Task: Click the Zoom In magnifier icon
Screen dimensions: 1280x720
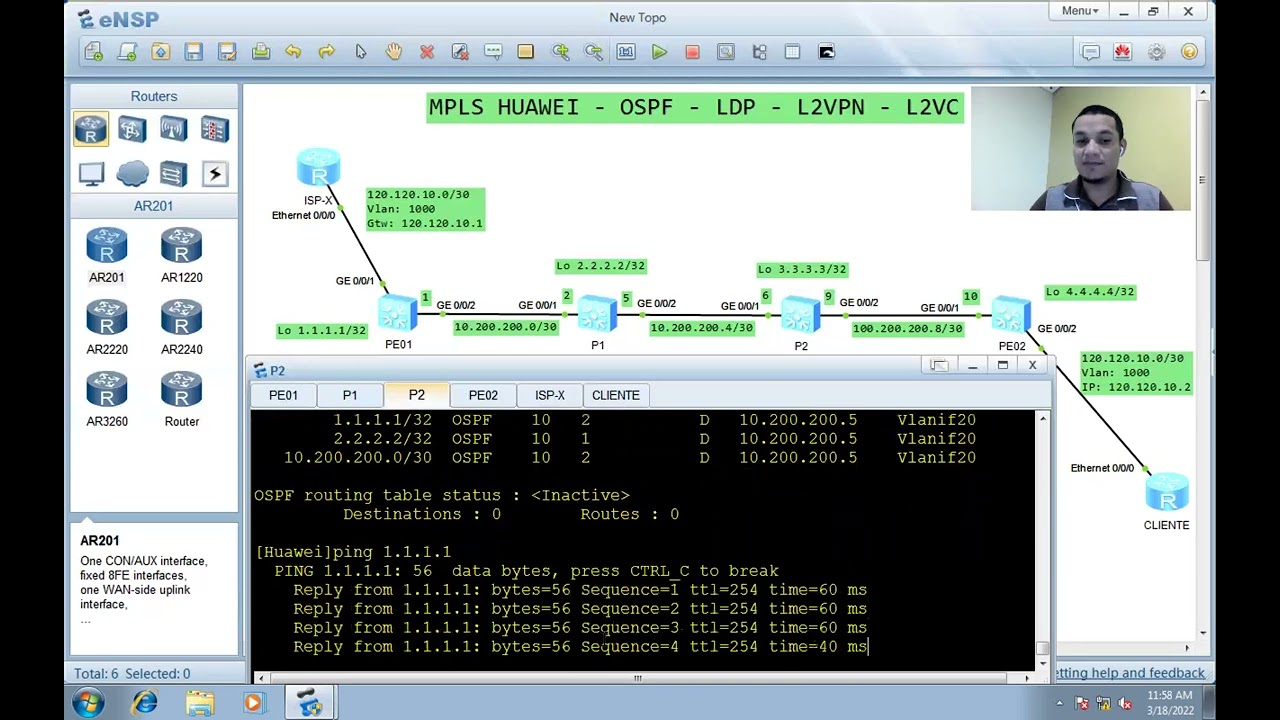Action: pyautogui.click(x=560, y=52)
